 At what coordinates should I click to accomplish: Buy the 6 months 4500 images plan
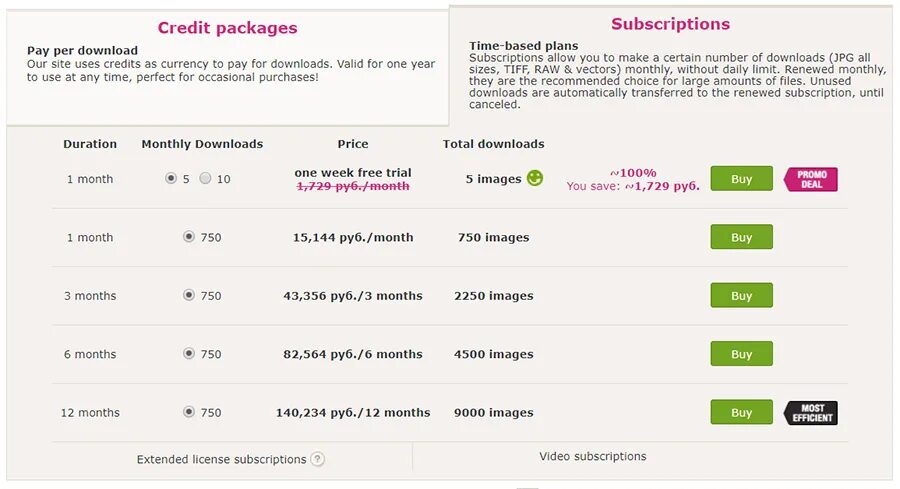[741, 354]
